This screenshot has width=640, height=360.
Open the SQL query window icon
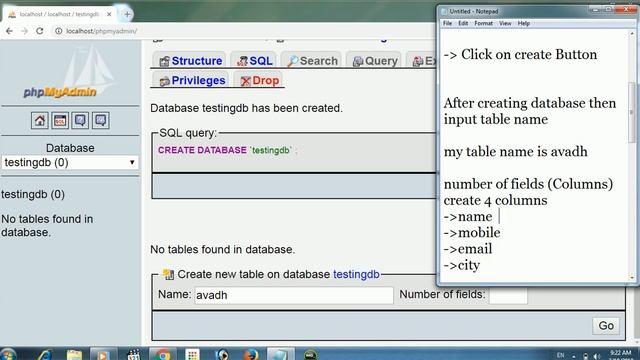click(60, 121)
